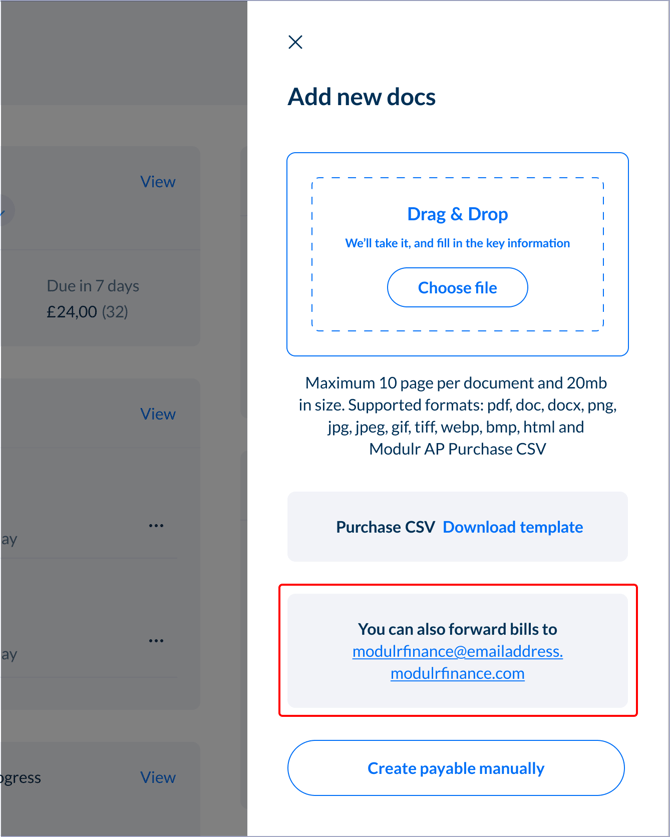The width and height of the screenshot is (670, 837).
Task: Close the Add new docs panel
Action: point(295,42)
